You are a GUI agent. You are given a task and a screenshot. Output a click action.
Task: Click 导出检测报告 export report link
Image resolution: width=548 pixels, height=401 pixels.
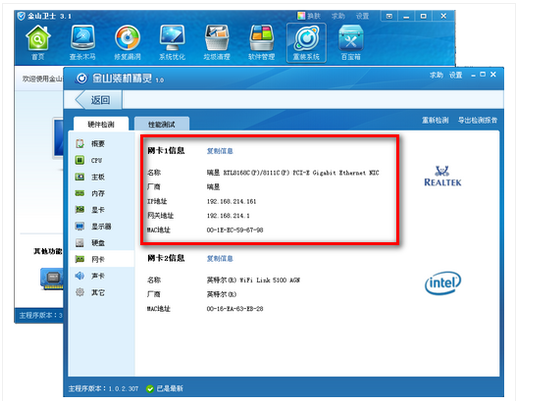click(x=477, y=120)
